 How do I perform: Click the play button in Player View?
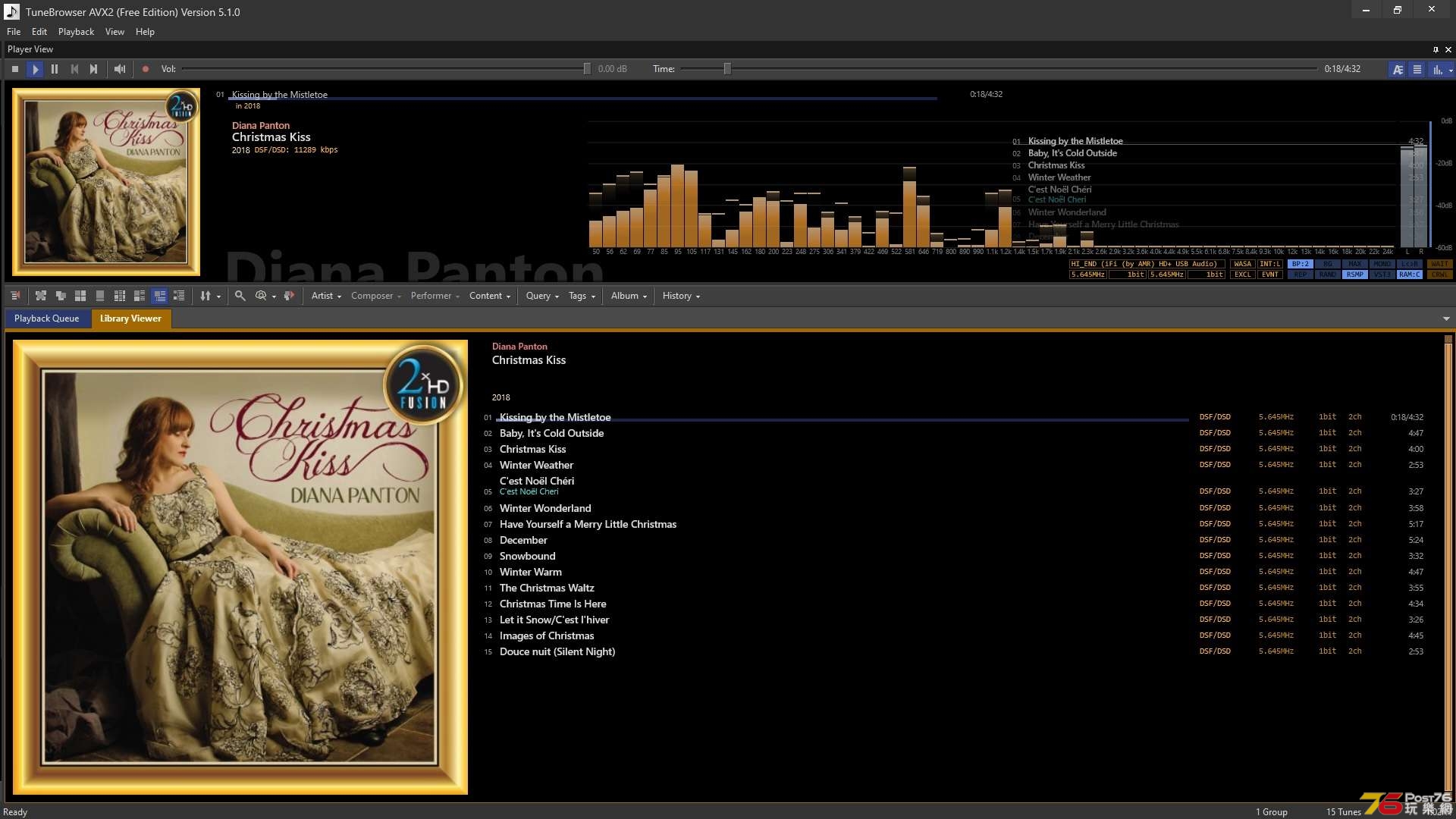(x=35, y=69)
